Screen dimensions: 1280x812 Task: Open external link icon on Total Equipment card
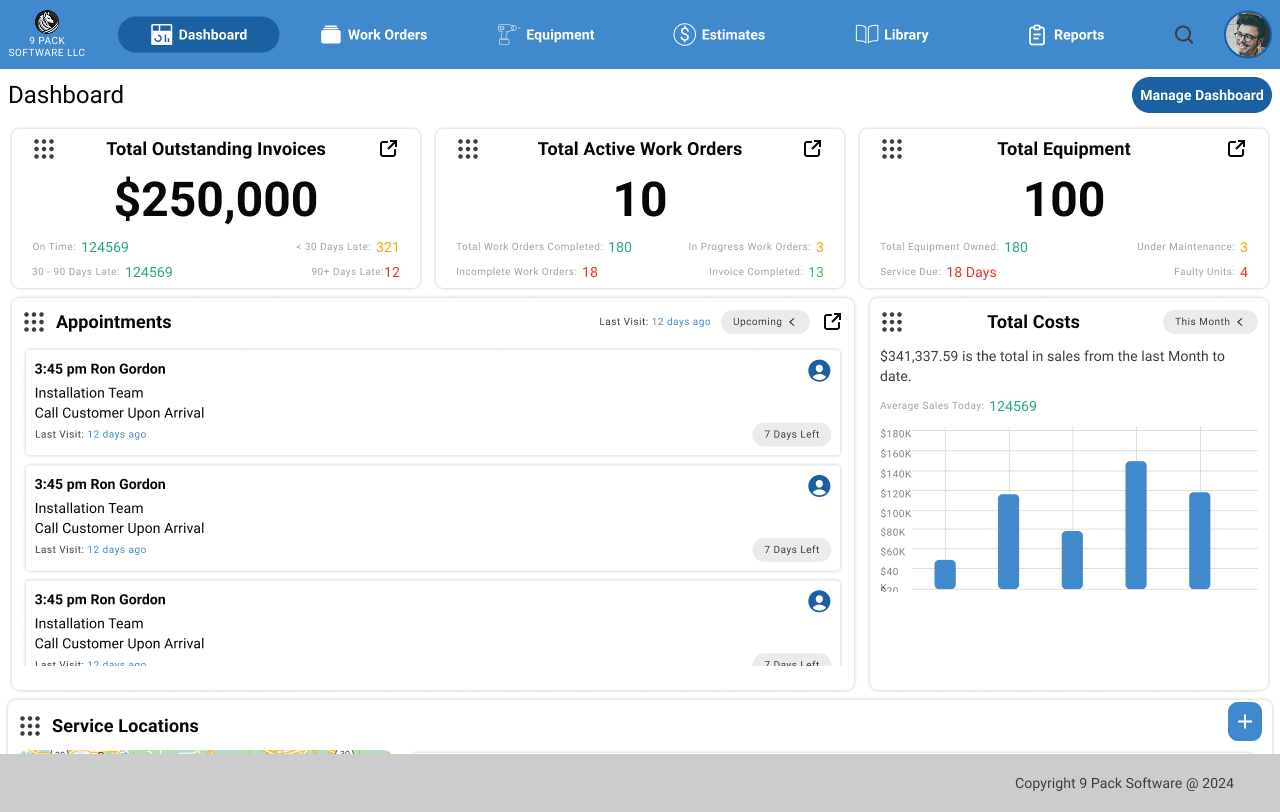pyautogui.click(x=1236, y=149)
